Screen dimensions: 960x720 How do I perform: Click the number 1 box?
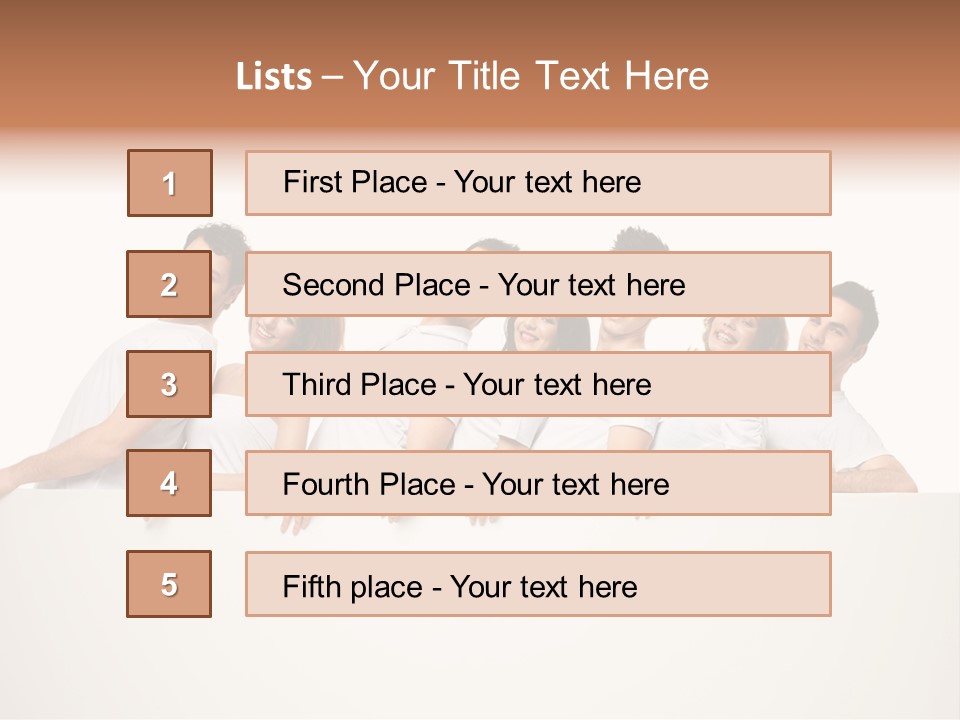coord(170,183)
